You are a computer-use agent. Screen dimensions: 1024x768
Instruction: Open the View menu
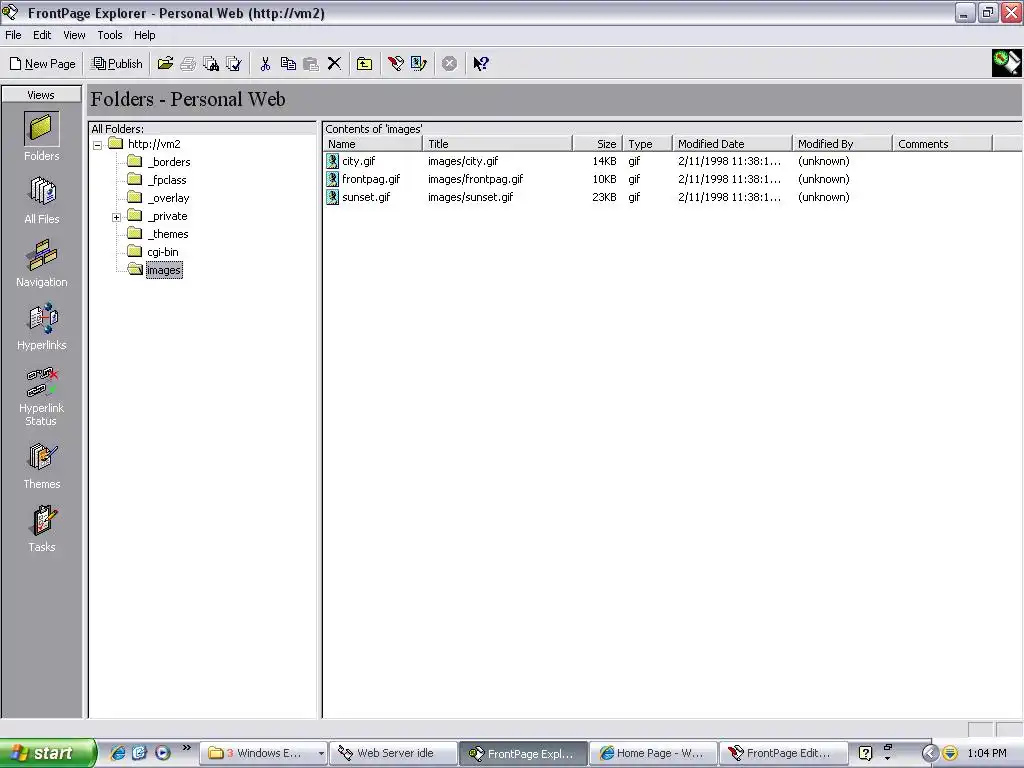74,35
